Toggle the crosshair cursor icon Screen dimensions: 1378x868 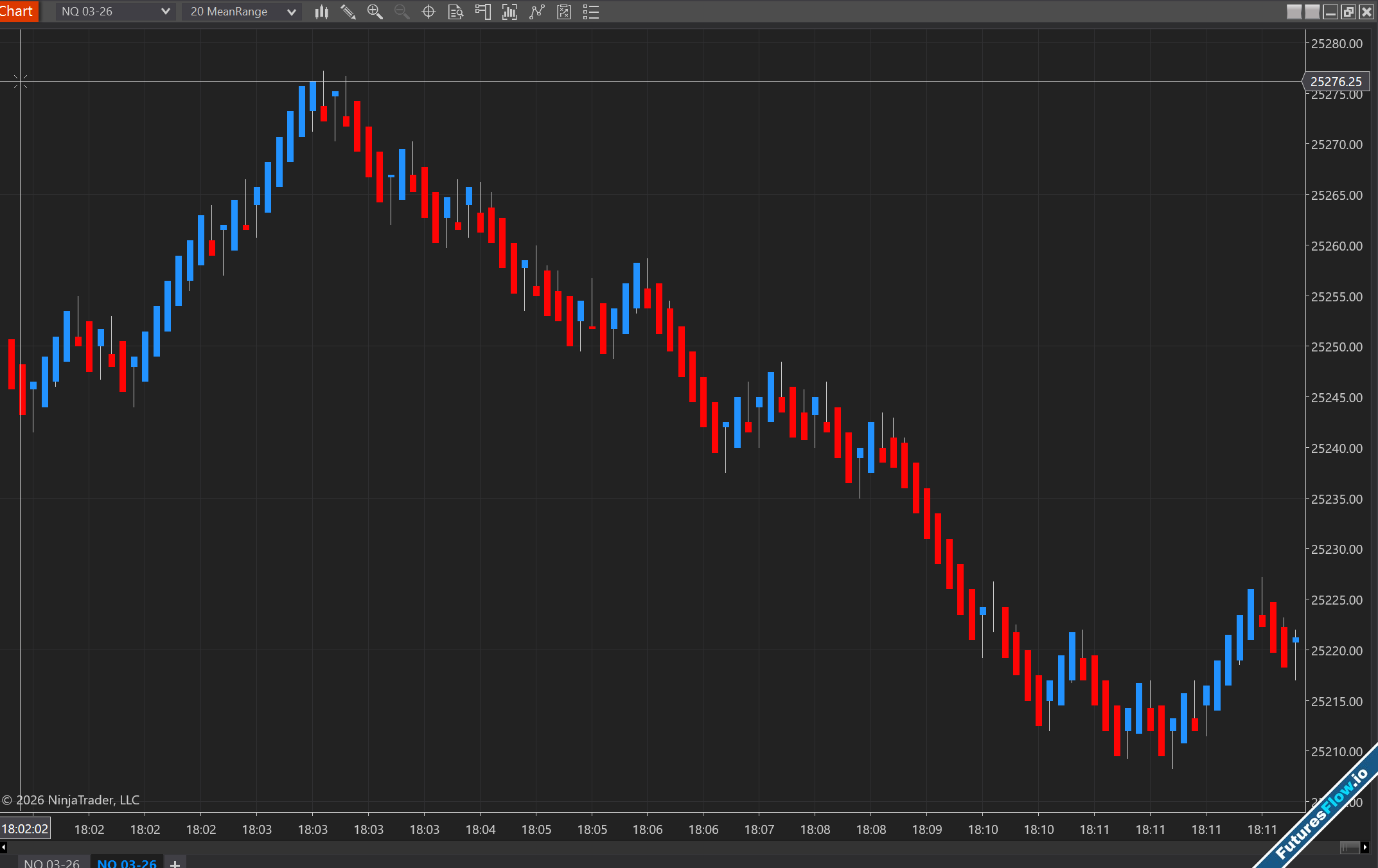[428, 12]
